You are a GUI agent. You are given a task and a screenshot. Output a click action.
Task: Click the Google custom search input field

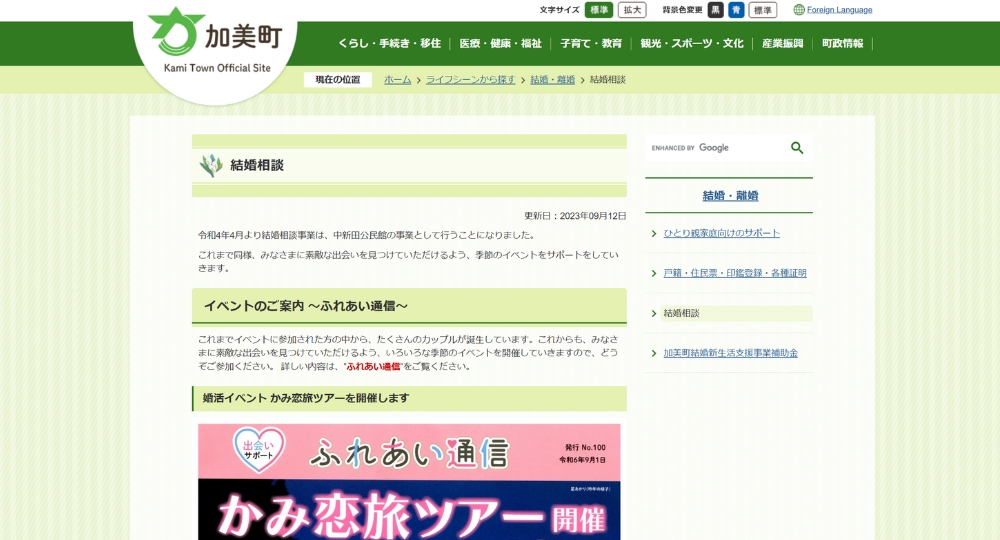pyautogui.click(x=717, y=148)
